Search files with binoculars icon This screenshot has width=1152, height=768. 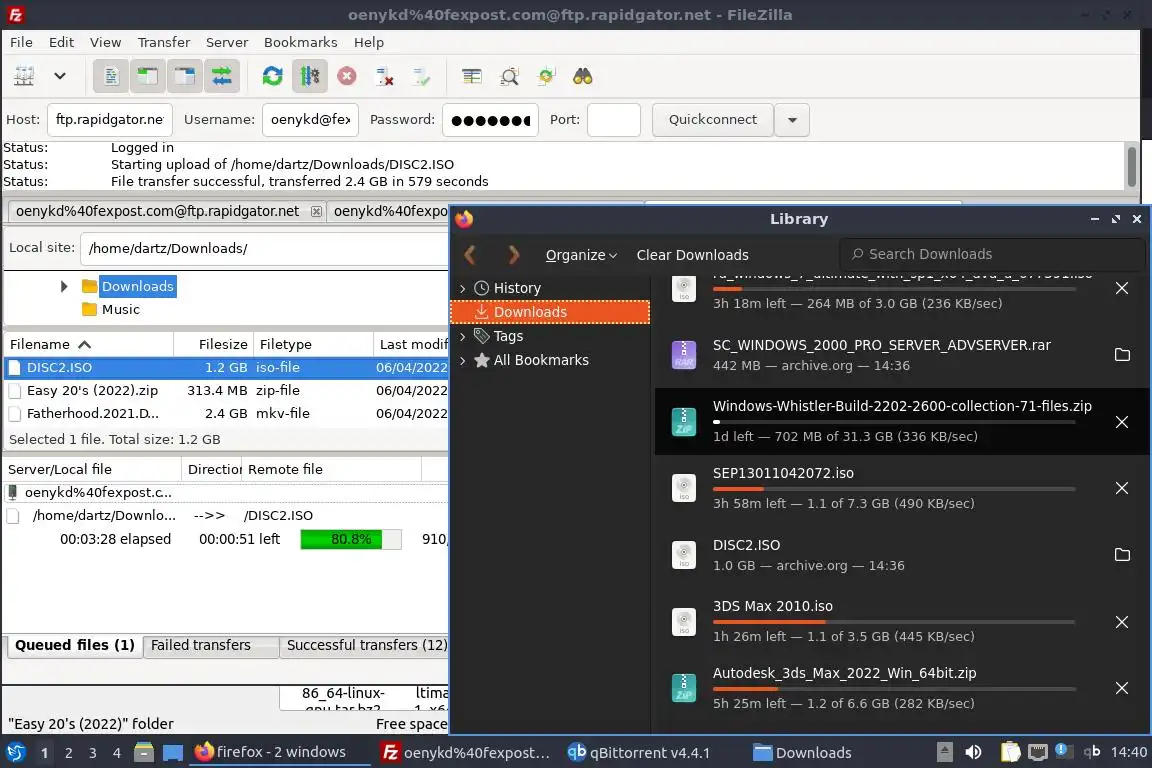(x=583, y=76)
